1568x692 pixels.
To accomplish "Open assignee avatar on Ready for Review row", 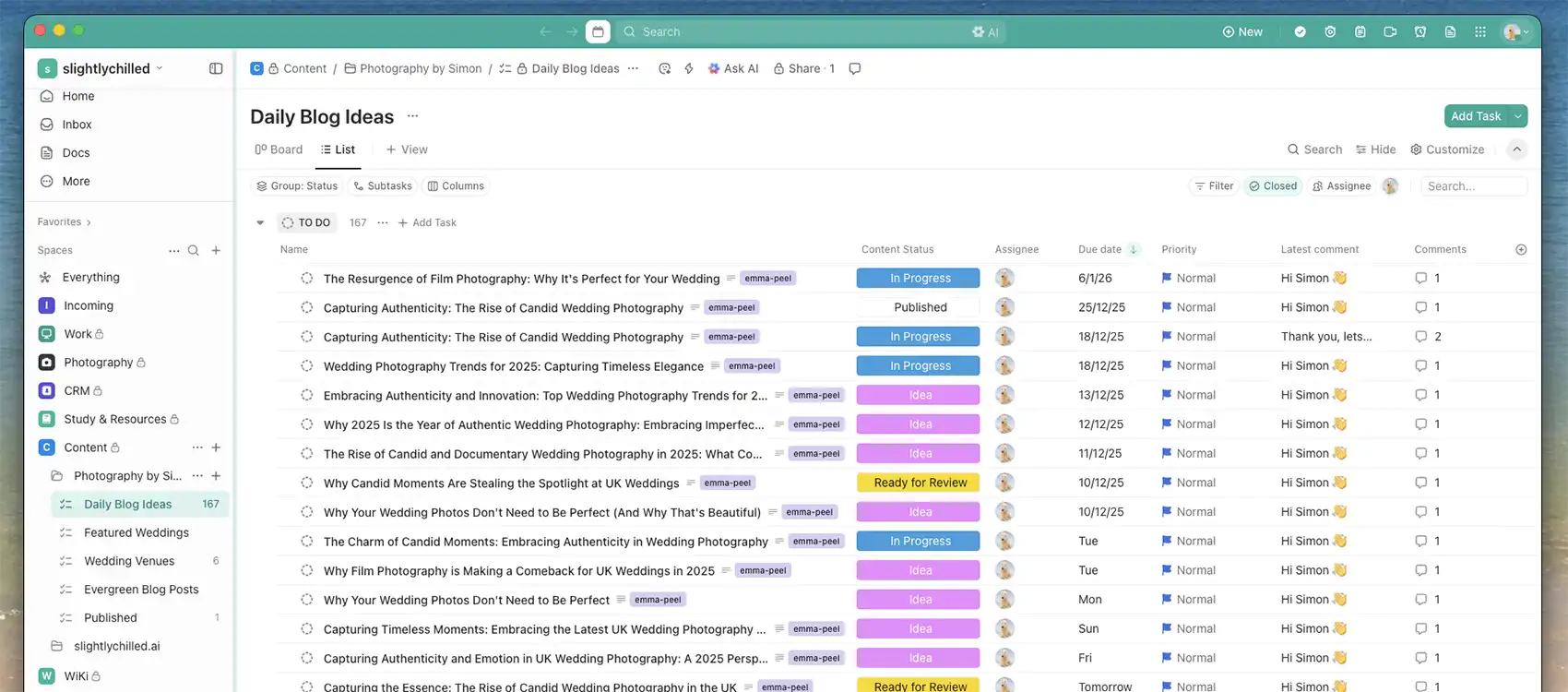I will [1005, 483].
